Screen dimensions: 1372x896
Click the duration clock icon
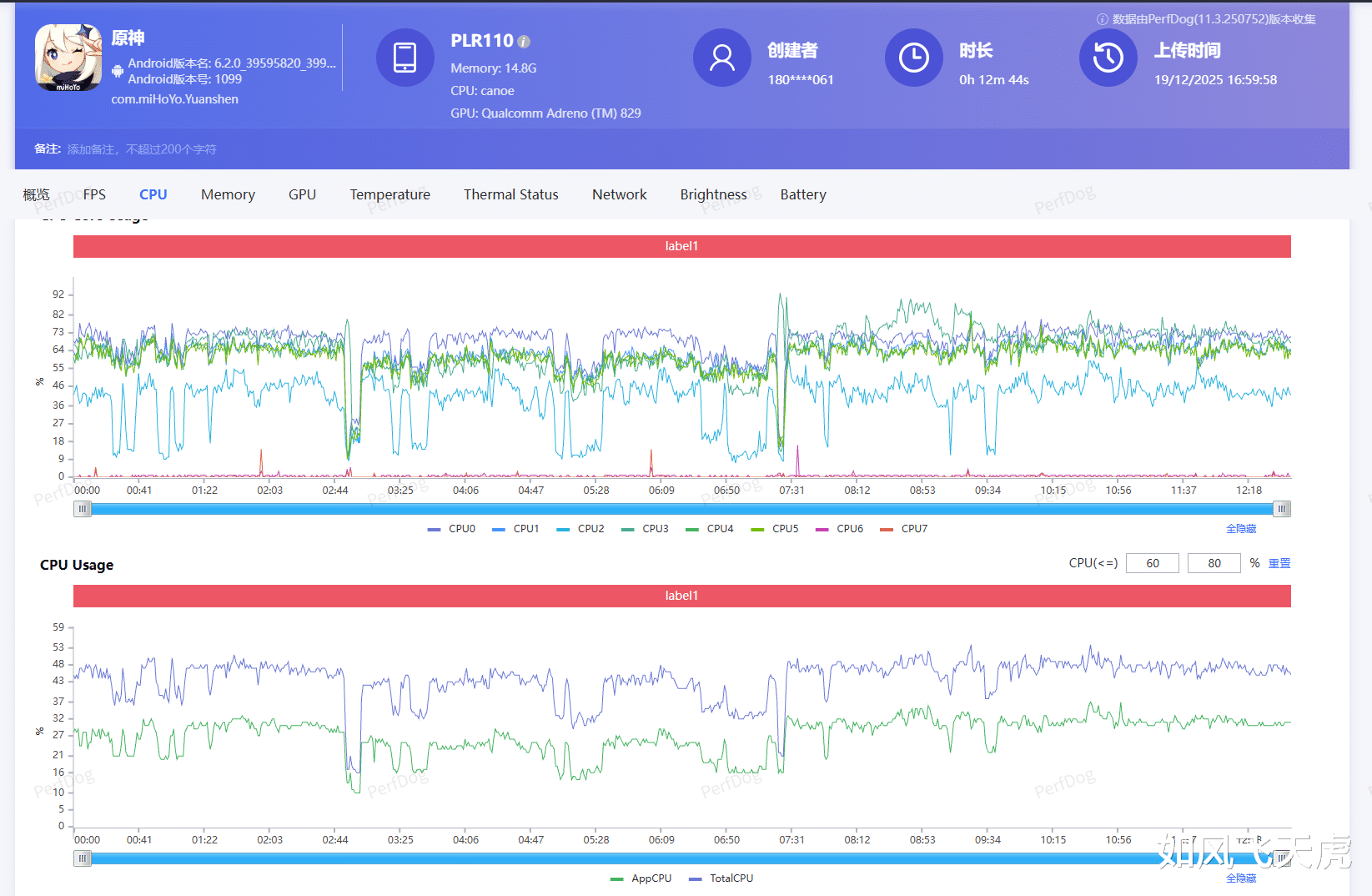[x=913, y=58]
